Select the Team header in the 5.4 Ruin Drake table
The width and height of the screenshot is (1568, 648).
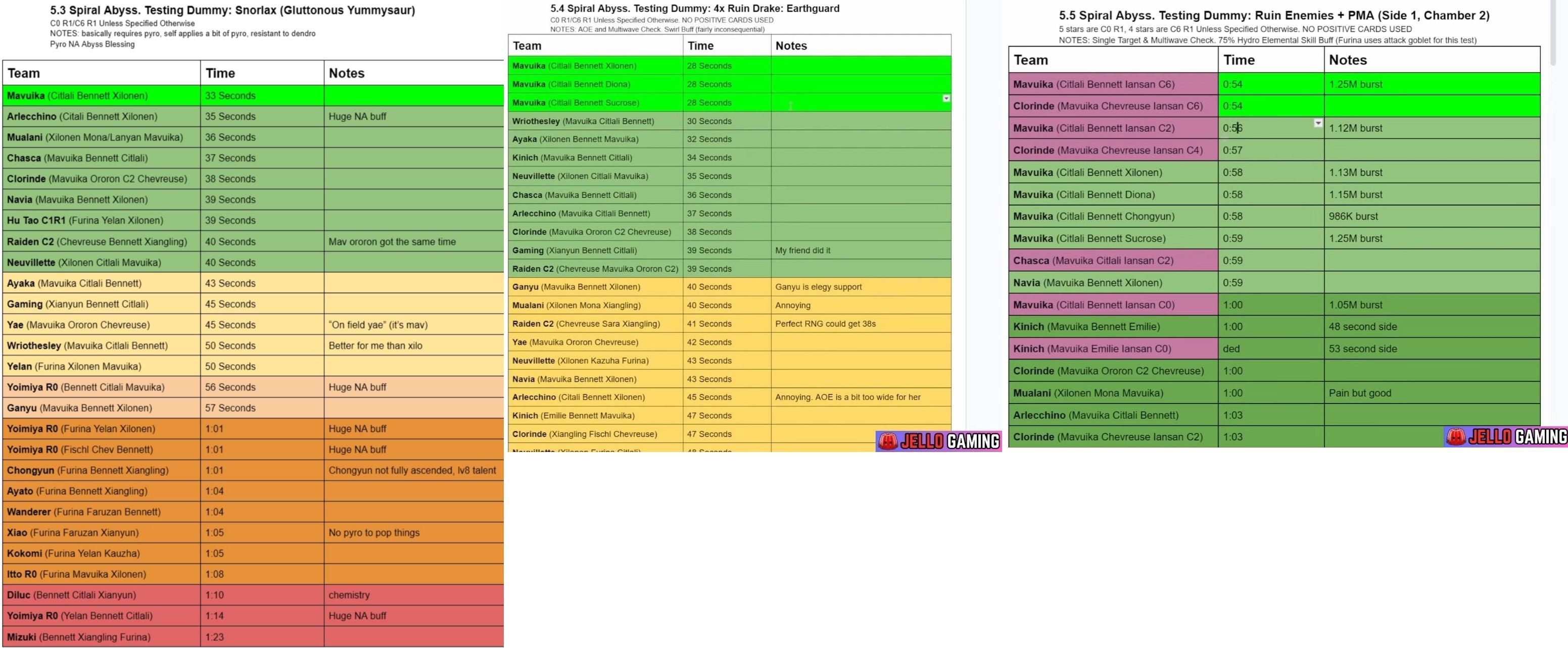click(x=595, y=45)
